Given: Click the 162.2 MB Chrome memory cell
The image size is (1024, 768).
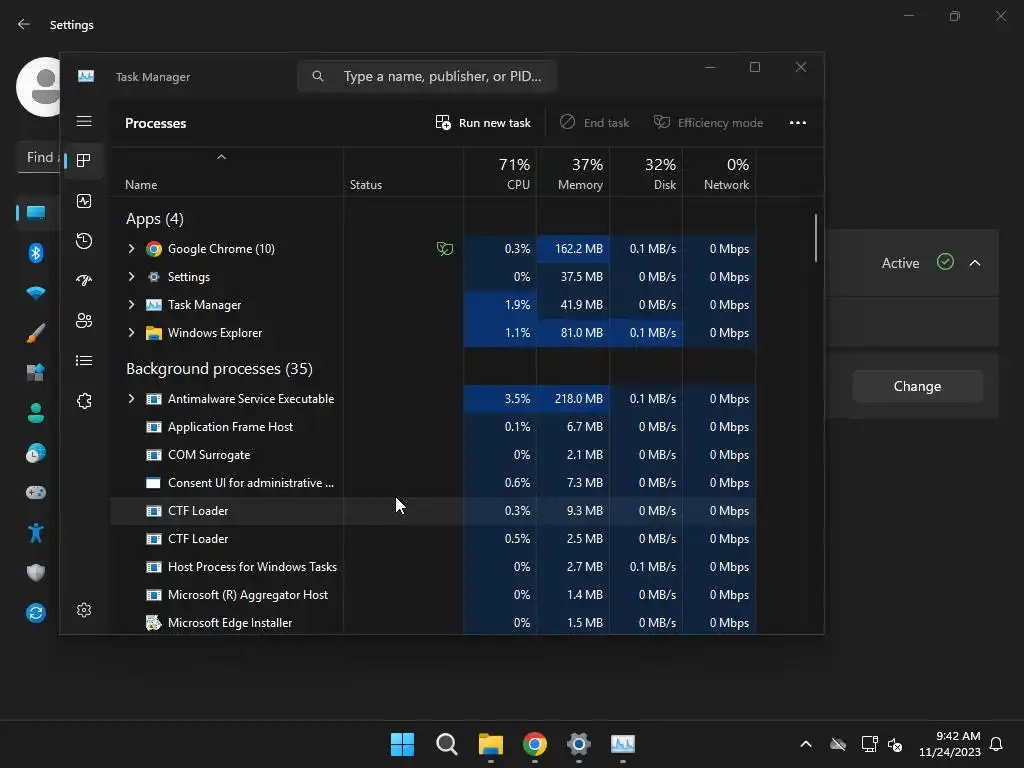Looking at the screenshot, I should coord(573,249).
